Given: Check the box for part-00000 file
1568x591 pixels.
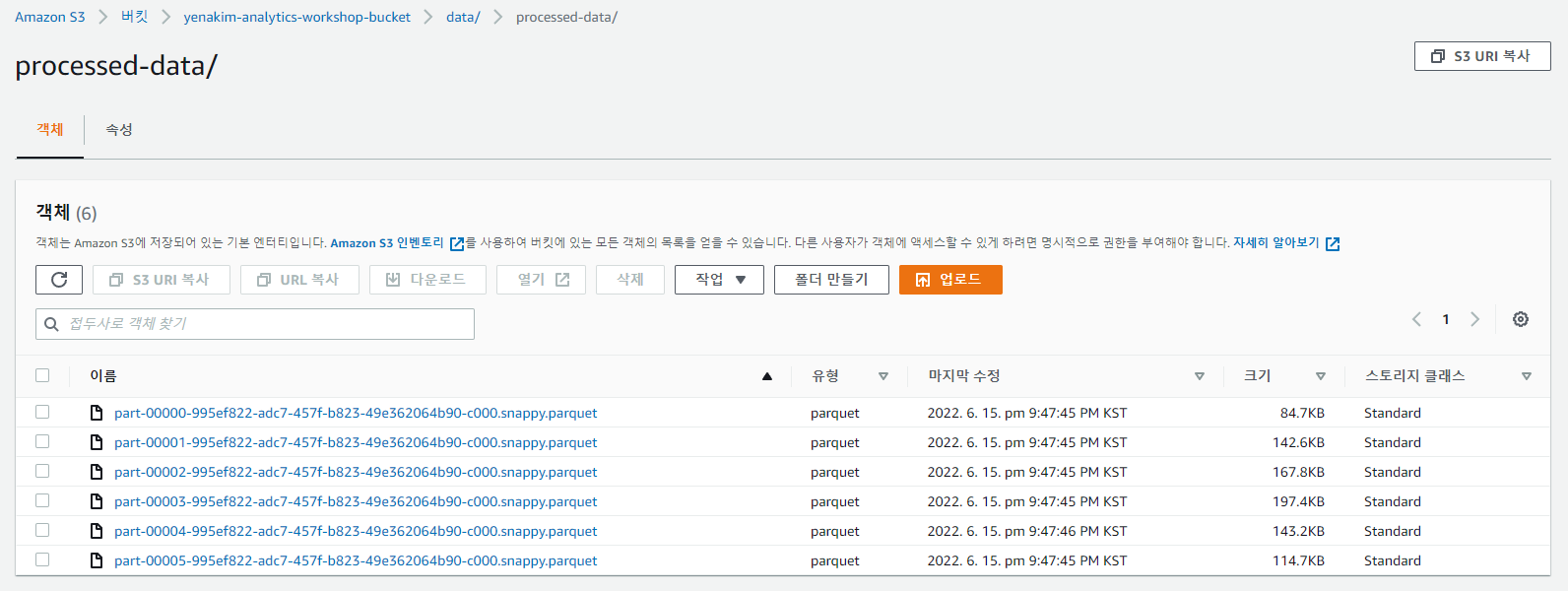Looking at the screenshot, I should point(42,412).
